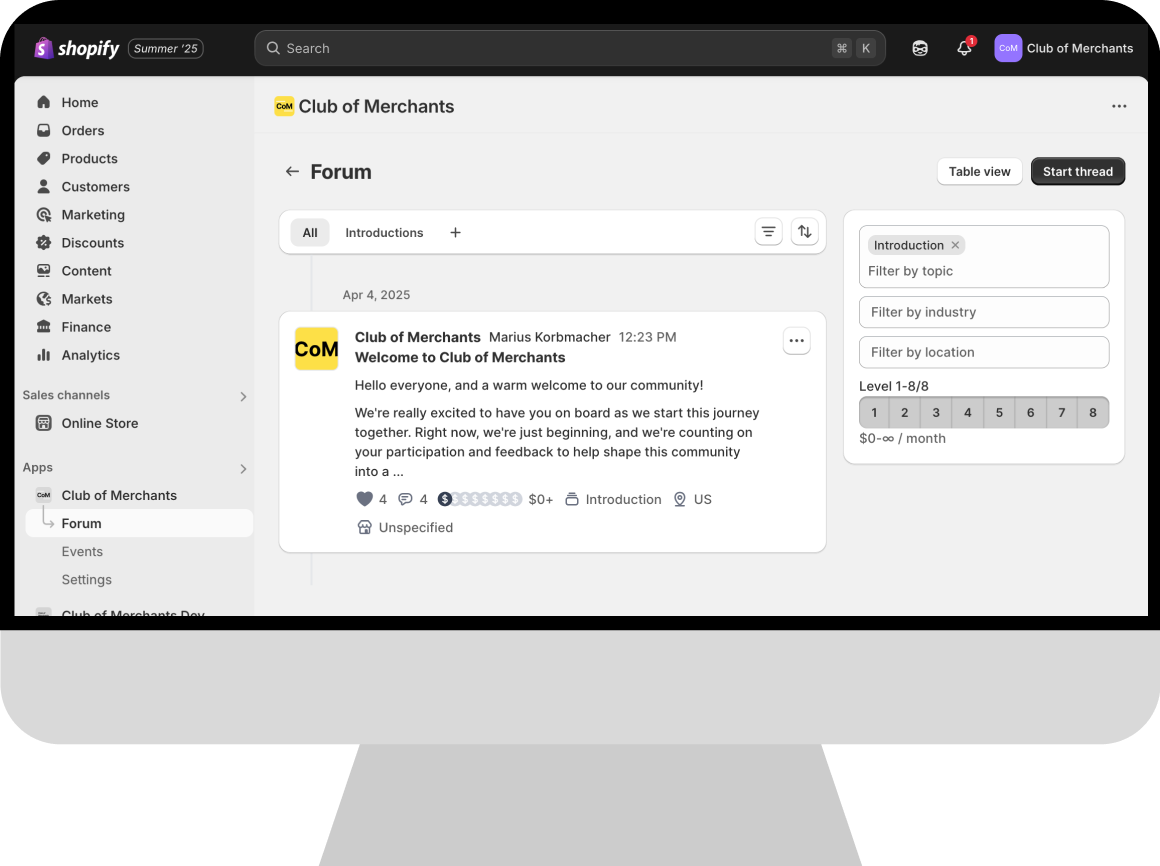Select level 1 in level selector

(874, 413)
